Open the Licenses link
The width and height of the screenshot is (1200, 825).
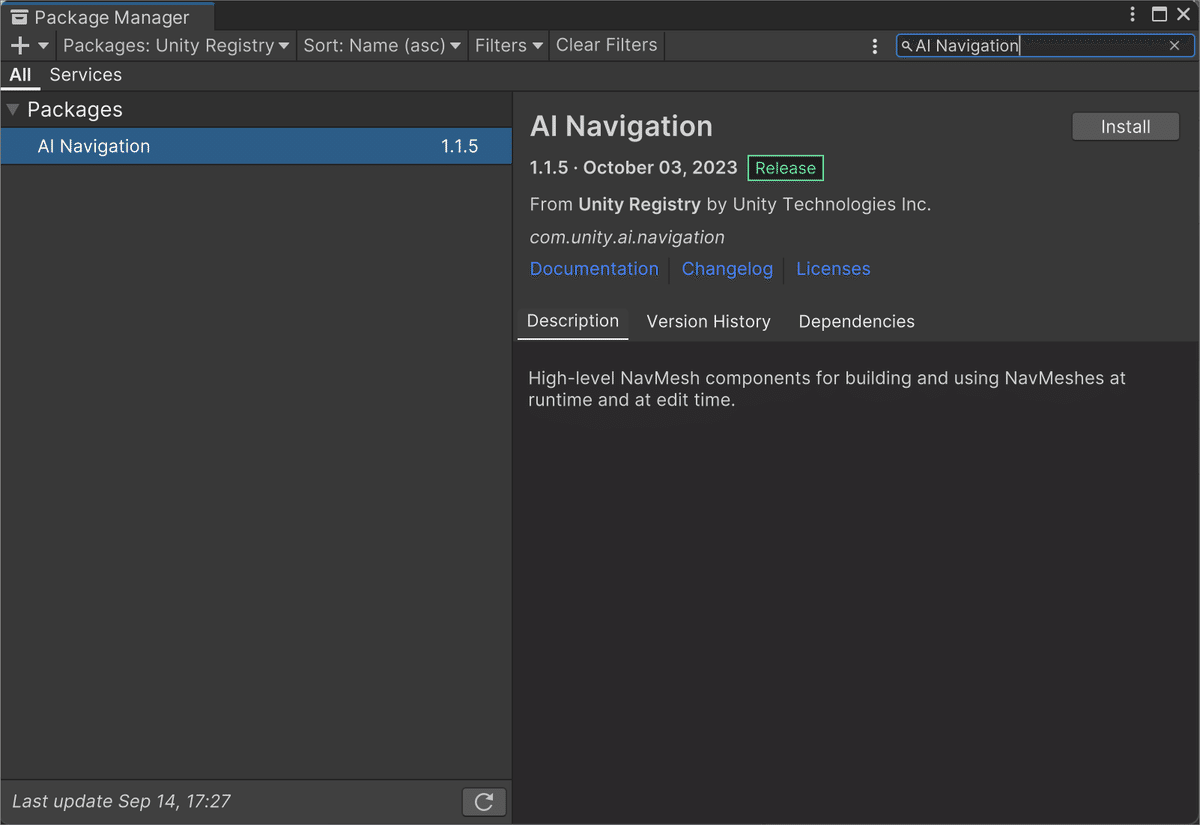click(833, 269)
